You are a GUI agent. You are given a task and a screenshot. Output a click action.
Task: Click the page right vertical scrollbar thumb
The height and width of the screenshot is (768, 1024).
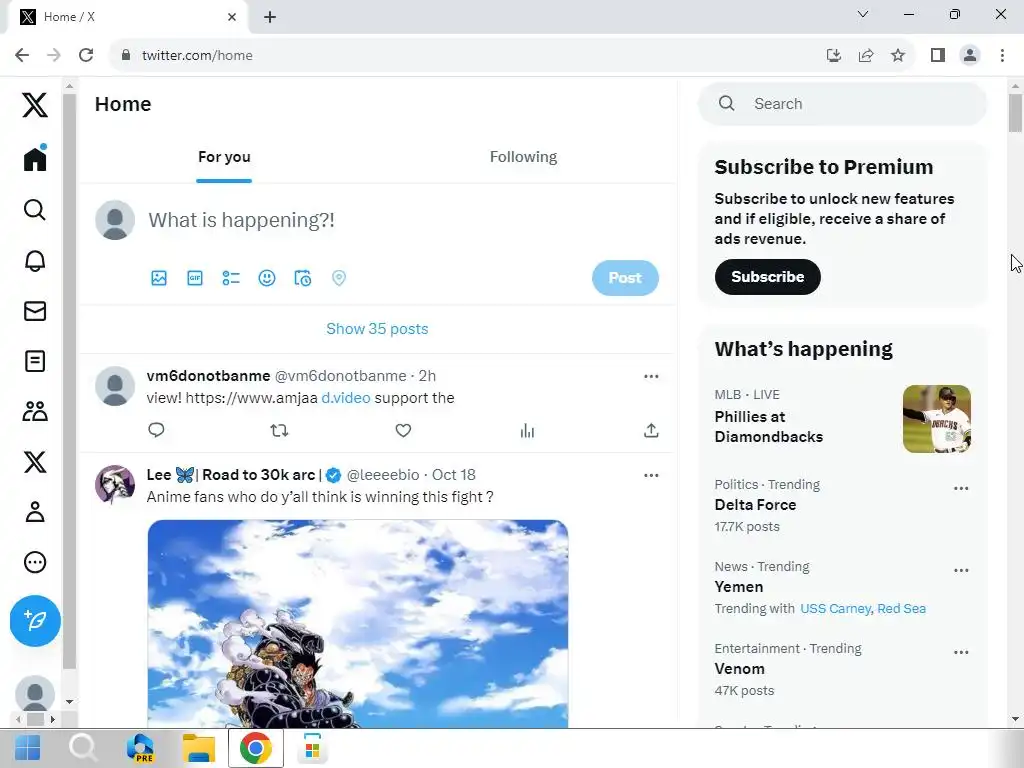click(x=1015, y=113)
